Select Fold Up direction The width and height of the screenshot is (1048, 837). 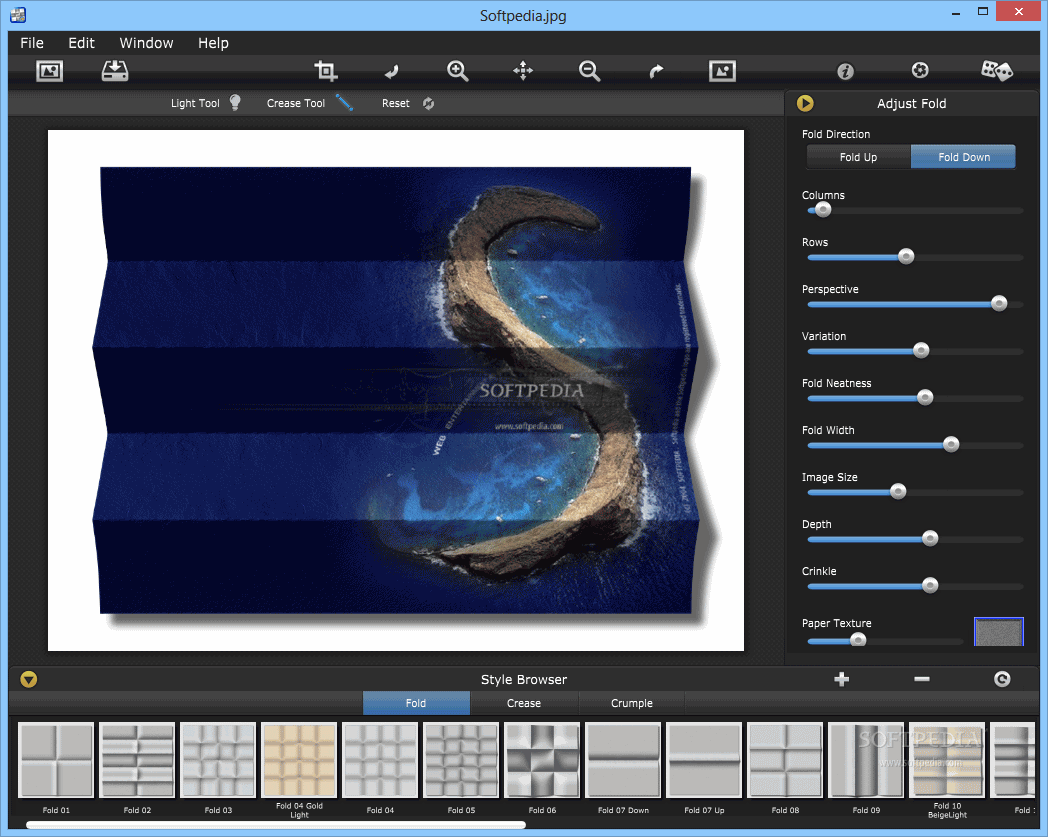coord(858,157)
